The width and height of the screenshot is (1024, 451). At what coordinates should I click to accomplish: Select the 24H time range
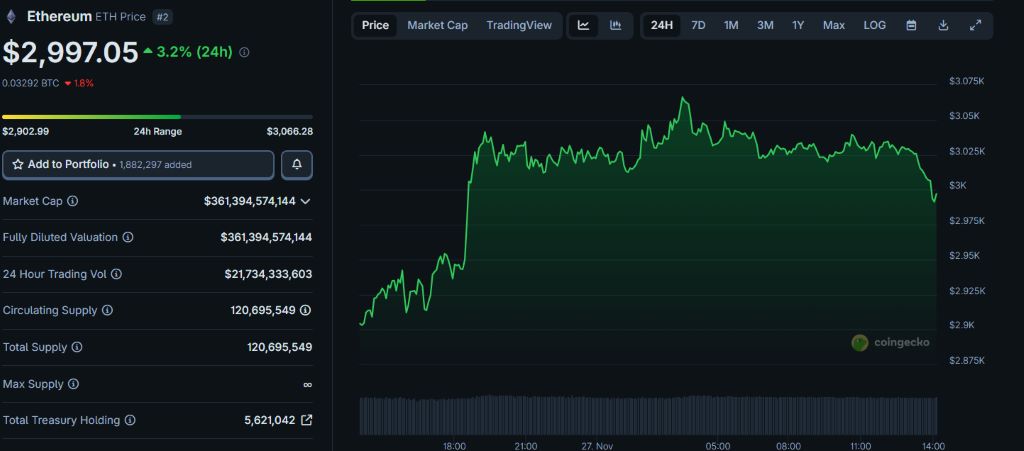tap(661, 25)
